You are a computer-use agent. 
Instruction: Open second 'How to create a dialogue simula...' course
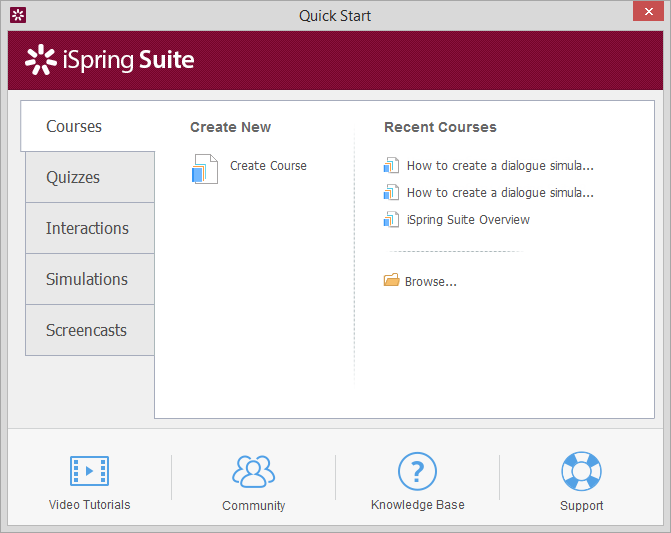pyautogui.click(x=500, y=192)
